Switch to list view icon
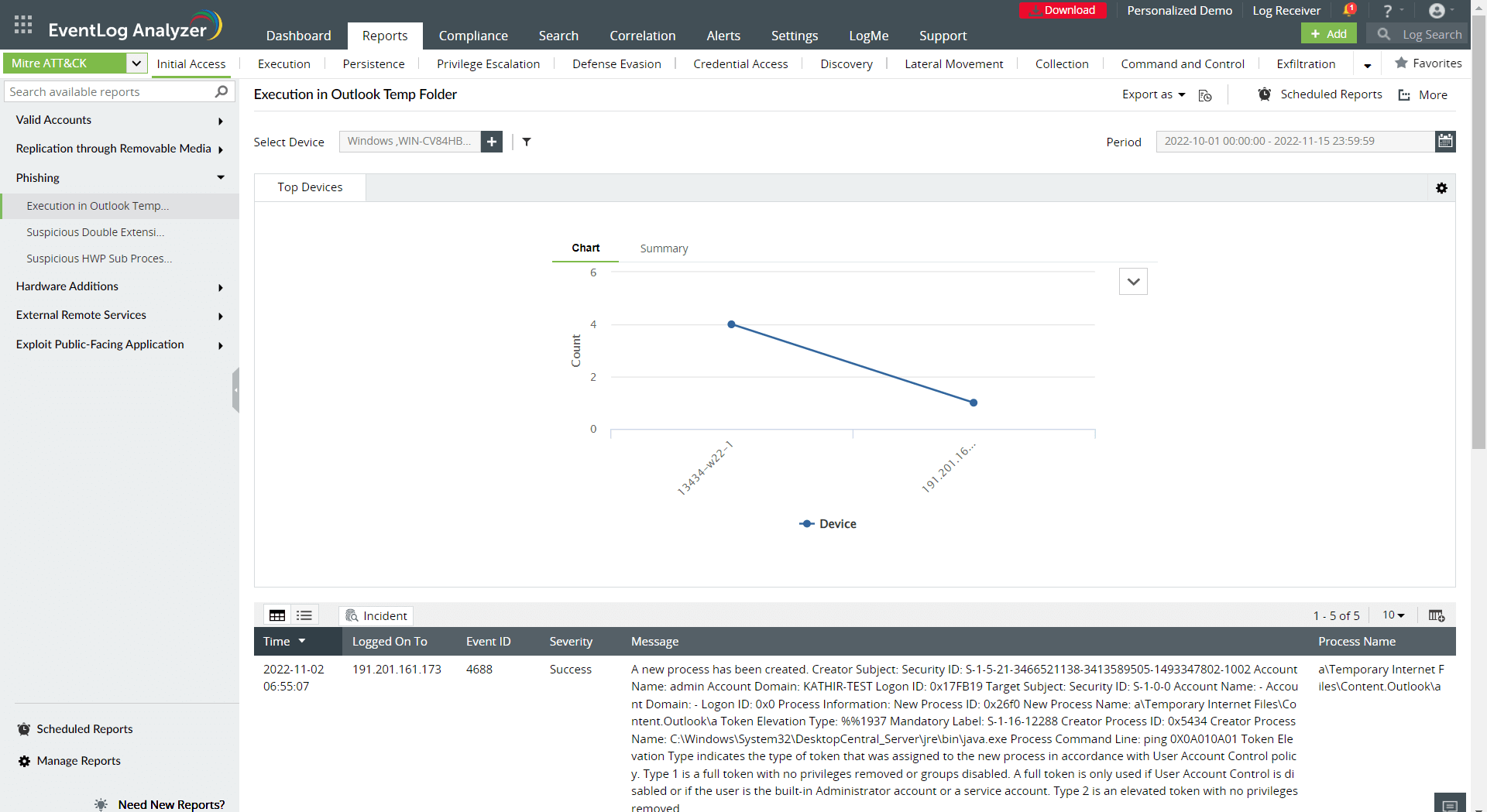1487x812 pixels. point(304,615)
